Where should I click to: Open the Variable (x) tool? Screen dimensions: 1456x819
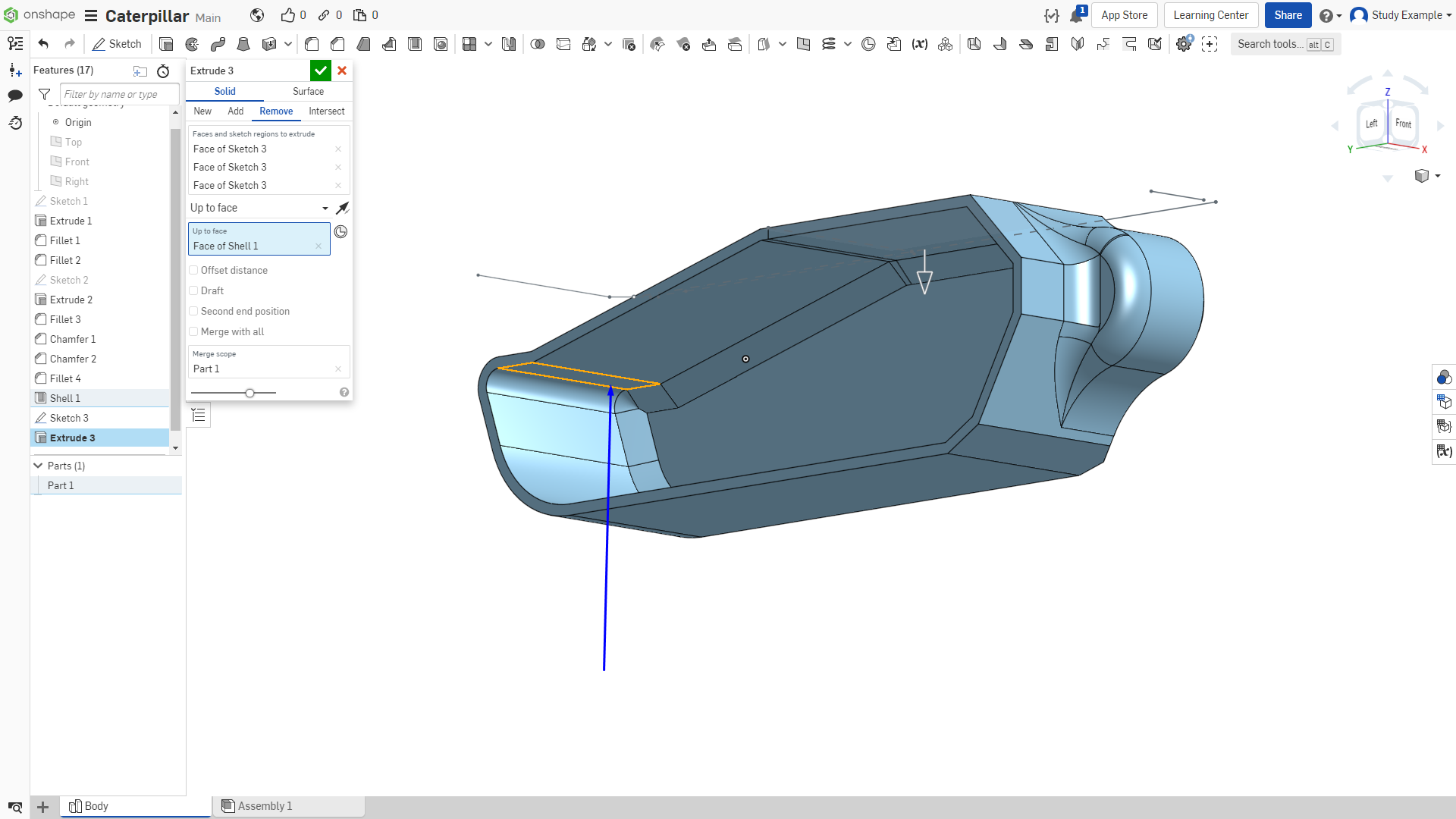920,44
